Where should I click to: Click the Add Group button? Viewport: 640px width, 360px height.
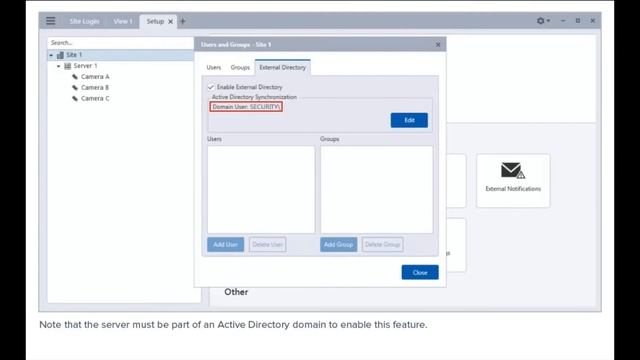338,244
